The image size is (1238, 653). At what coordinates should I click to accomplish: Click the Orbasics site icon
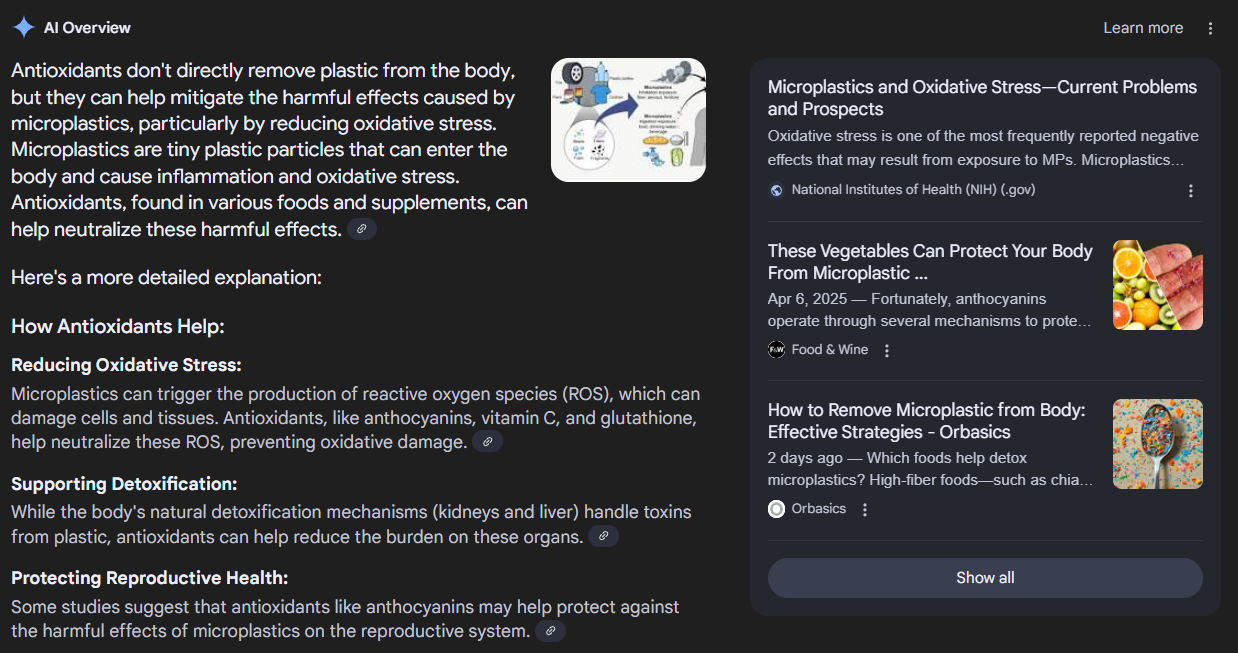coord(777,509)
